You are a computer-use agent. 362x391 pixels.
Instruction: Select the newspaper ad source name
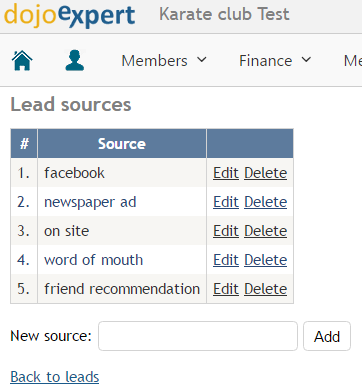pyautogui.click(x=90, y=202)
